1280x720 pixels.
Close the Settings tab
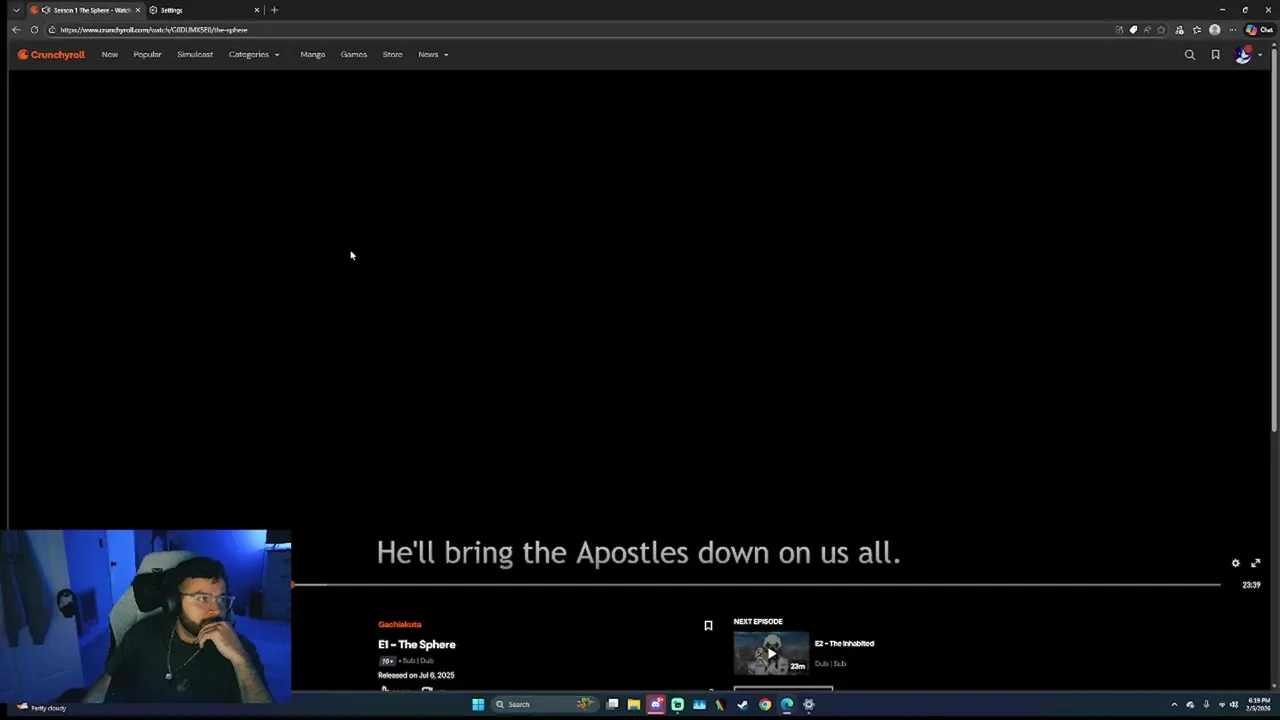257,10
